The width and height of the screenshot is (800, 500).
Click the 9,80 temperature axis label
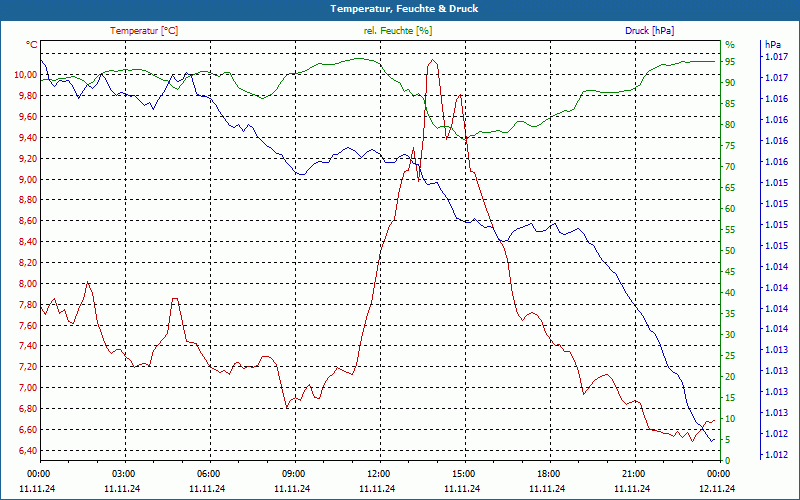[28, 96]
